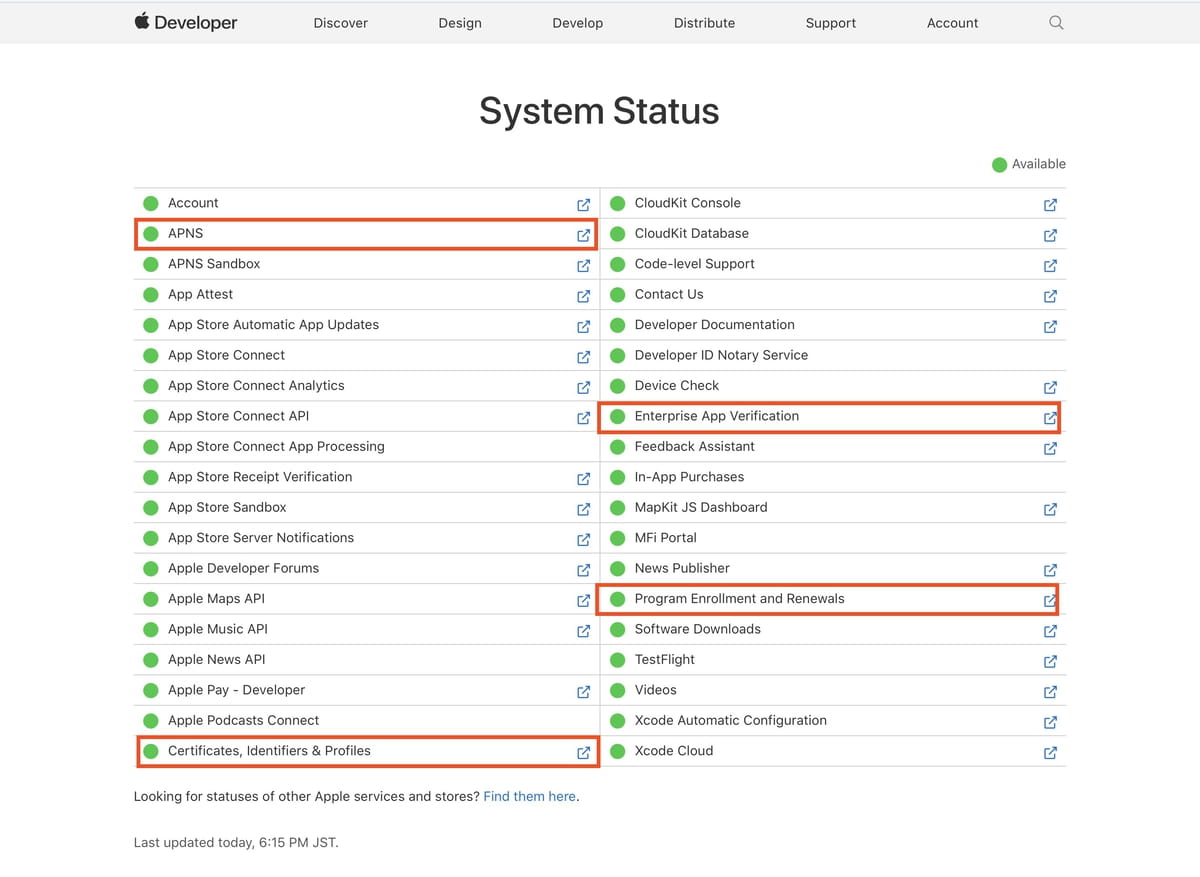Click the Available legend label
This screenshot has height=877, width=1200.
click(x=1039, y=164)
